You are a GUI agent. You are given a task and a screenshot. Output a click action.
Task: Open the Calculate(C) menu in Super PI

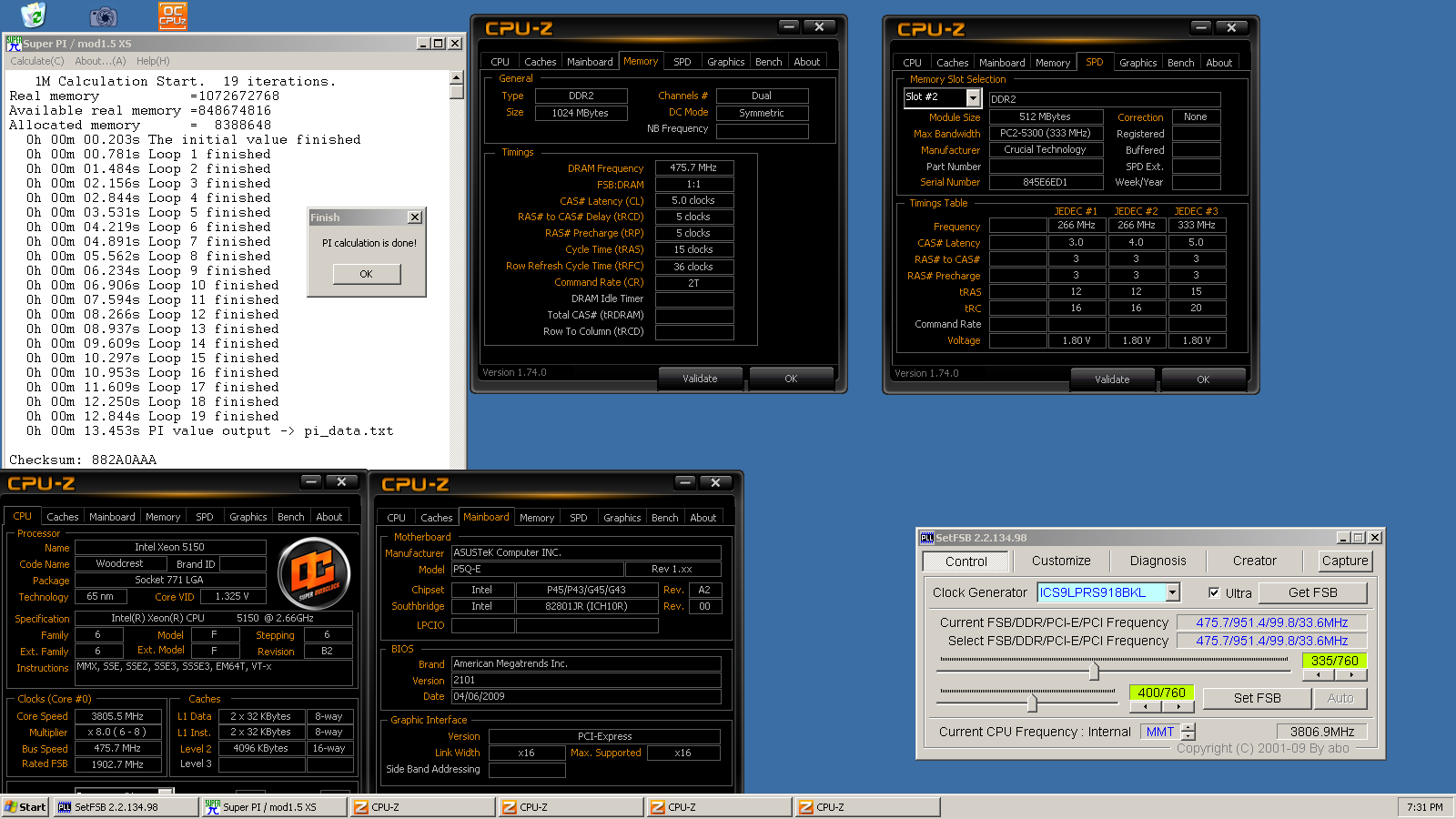pyautogui.click(x=37, y=61)
